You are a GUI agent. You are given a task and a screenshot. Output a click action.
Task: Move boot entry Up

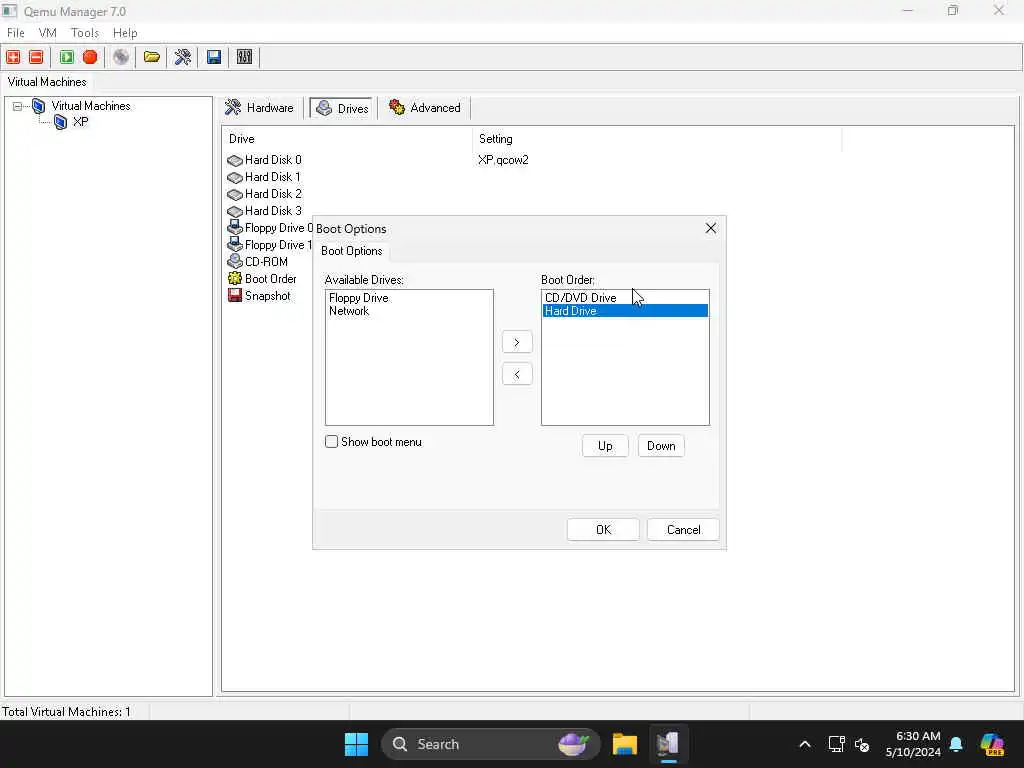605,445
